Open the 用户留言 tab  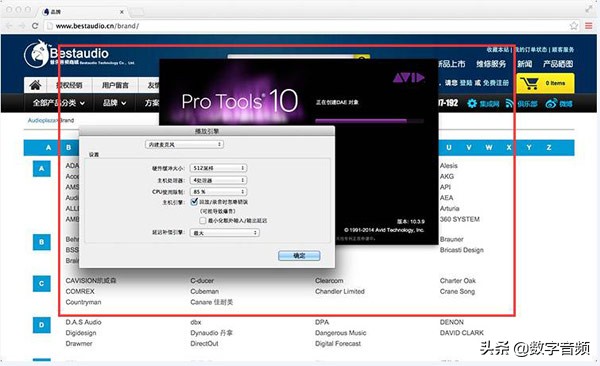pos(115,85)
